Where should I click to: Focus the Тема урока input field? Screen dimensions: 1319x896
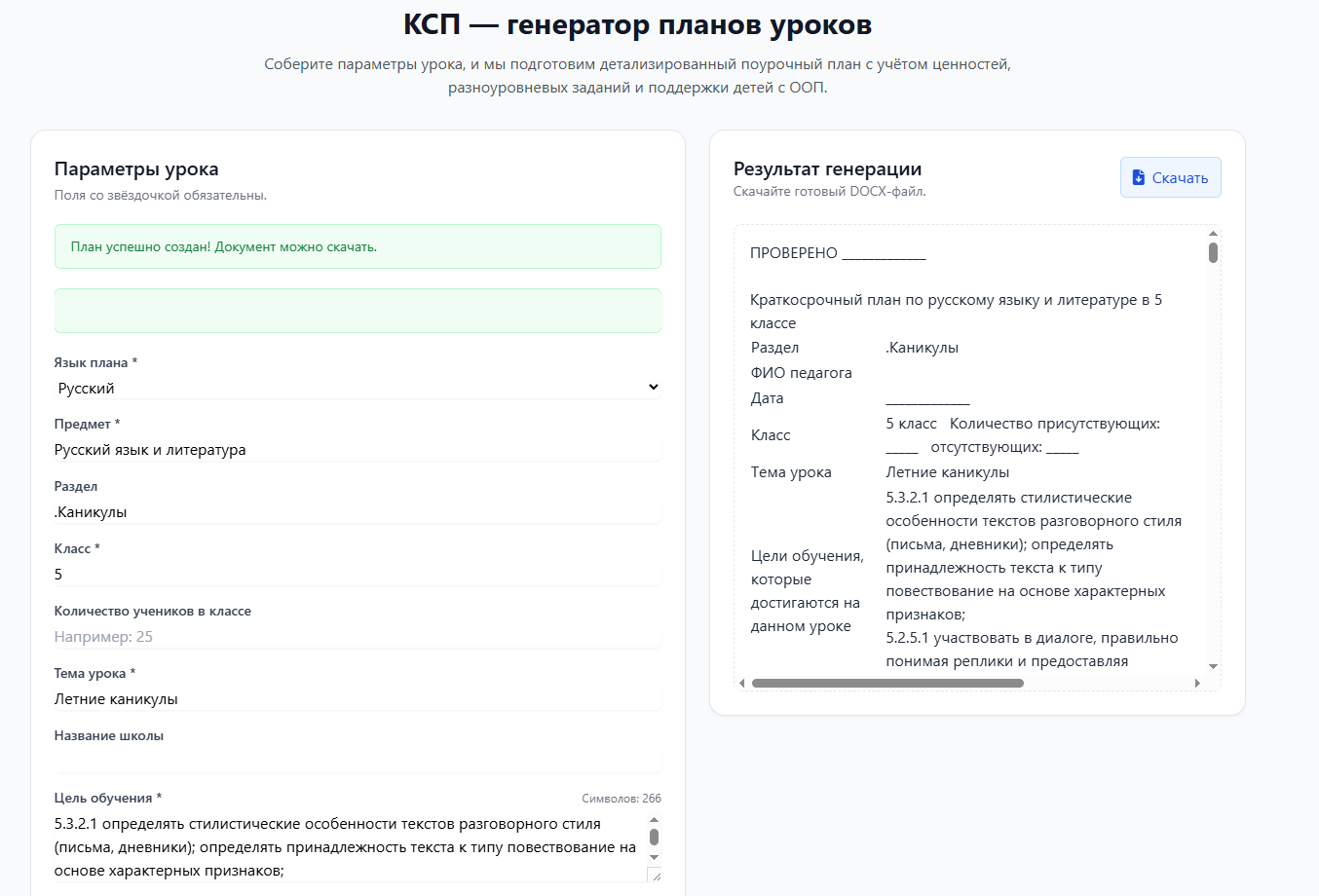358,699
